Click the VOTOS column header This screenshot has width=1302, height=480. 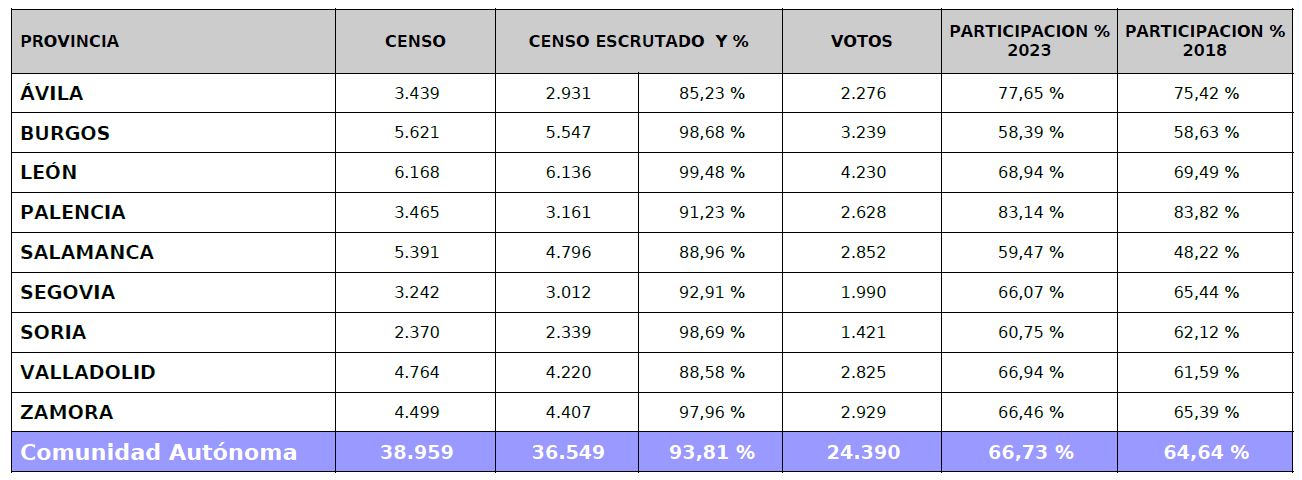click(861, 41)
